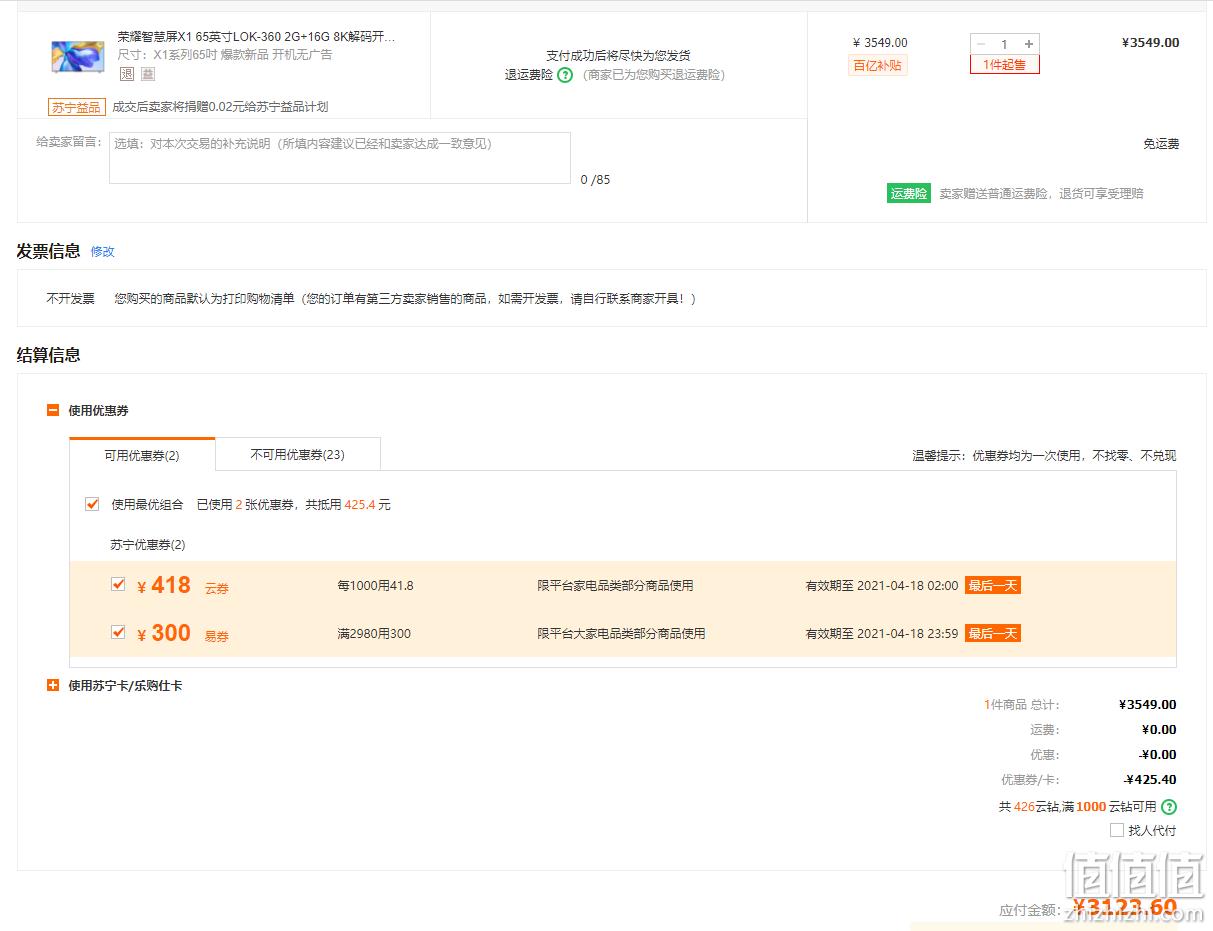Switch to the 可用优惠券(2) tab
The height and width of the screenshot is (931, 1213).
click(x=142, y=455)
